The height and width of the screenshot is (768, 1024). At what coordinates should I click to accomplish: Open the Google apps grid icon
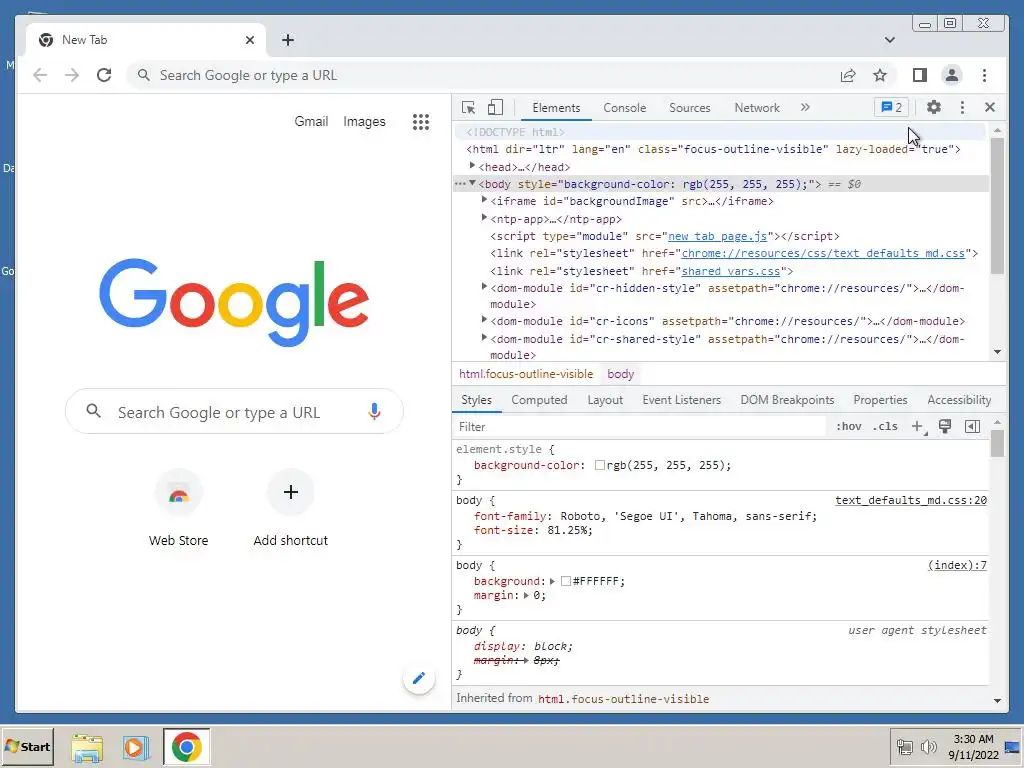pyautogui.click(x=421, y=121)
